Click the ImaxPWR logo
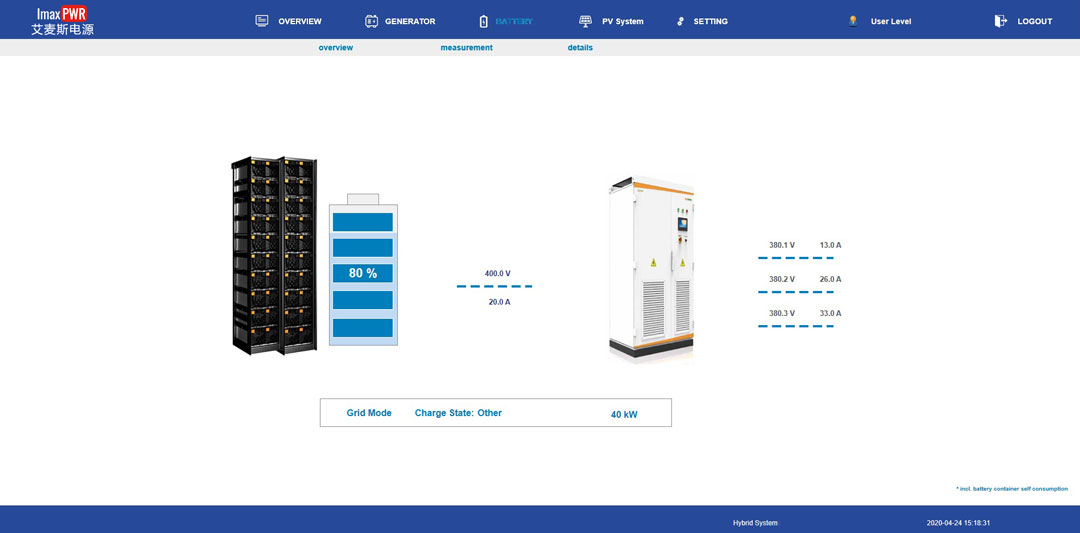Screen dimensions: 1080x533 [x=62, y=21]
